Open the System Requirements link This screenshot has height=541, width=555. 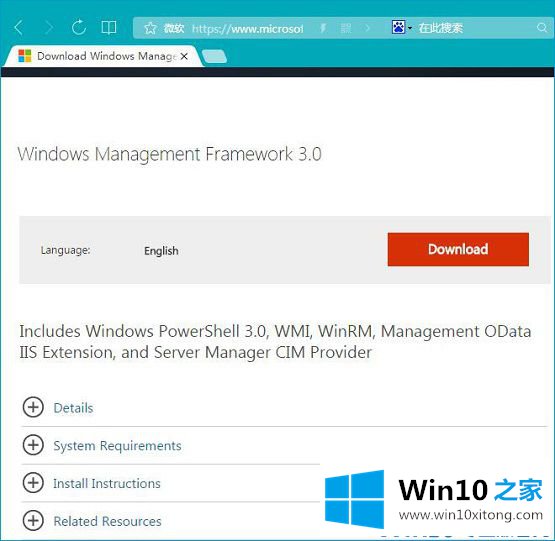[117, 445]
